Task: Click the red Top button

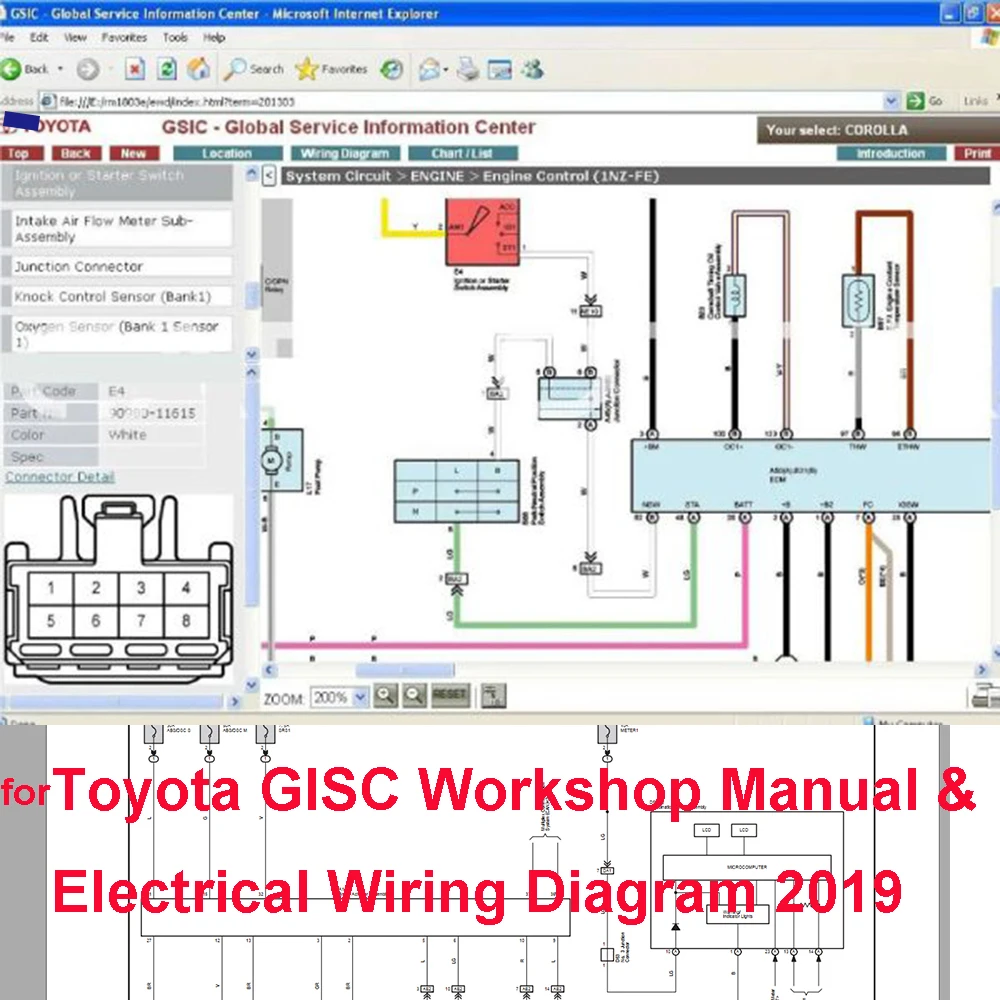Action: pyautogui.click(x=21, y=153)
